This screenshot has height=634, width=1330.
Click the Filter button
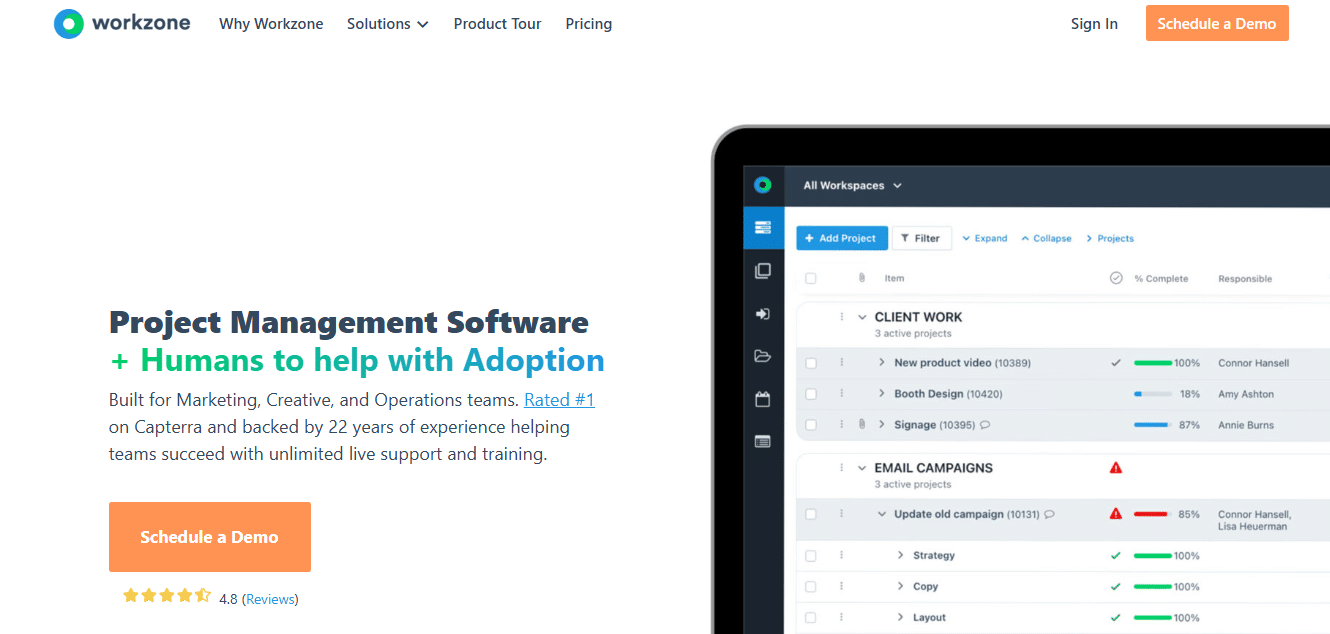[921, 238]
